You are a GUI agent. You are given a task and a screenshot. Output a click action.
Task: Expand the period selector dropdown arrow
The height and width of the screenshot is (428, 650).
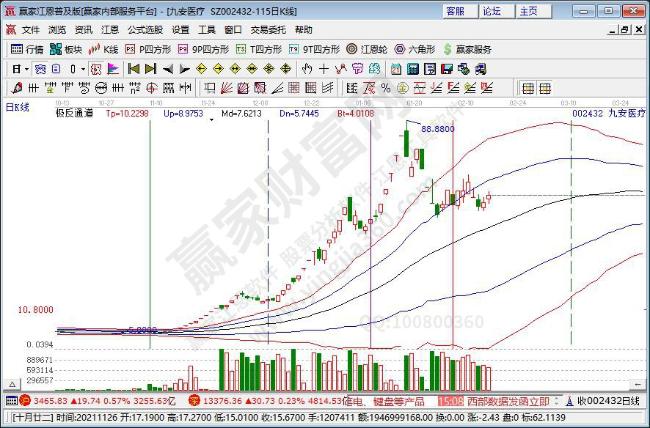point(27,69)
